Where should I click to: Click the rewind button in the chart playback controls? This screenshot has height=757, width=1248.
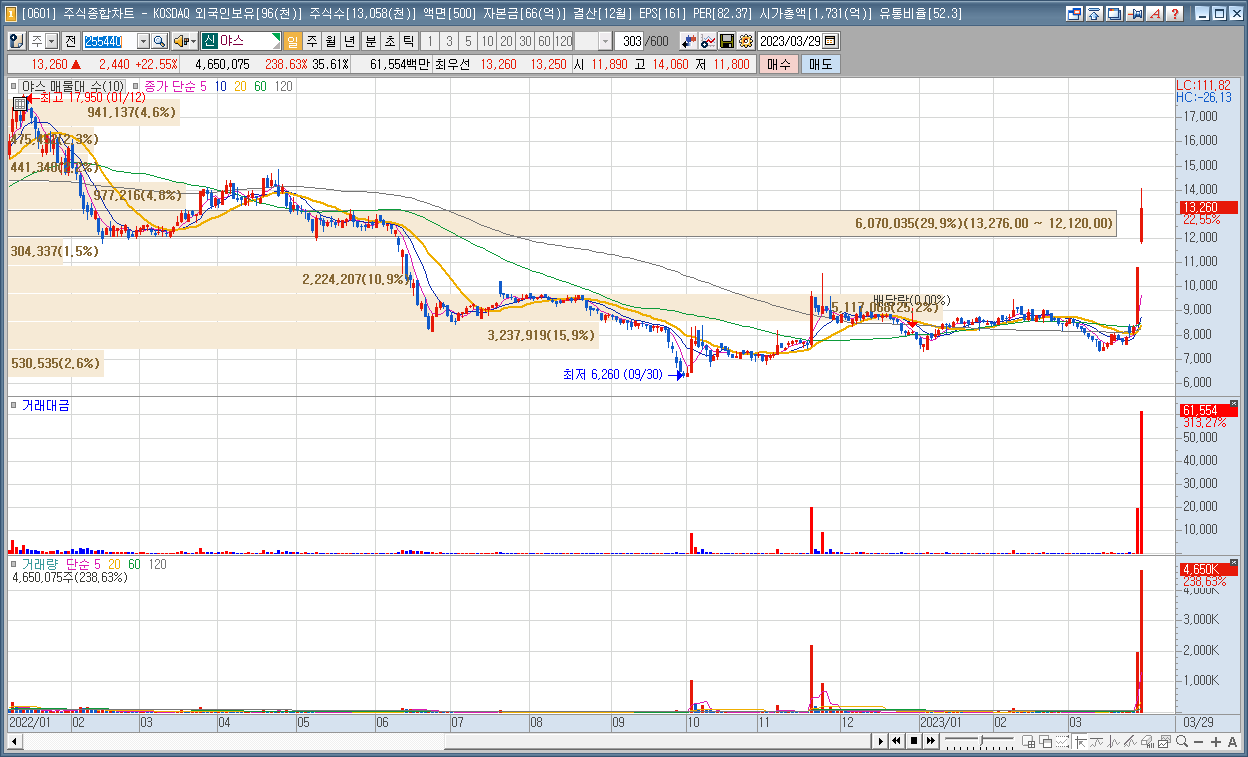click(x=896, y=741)
